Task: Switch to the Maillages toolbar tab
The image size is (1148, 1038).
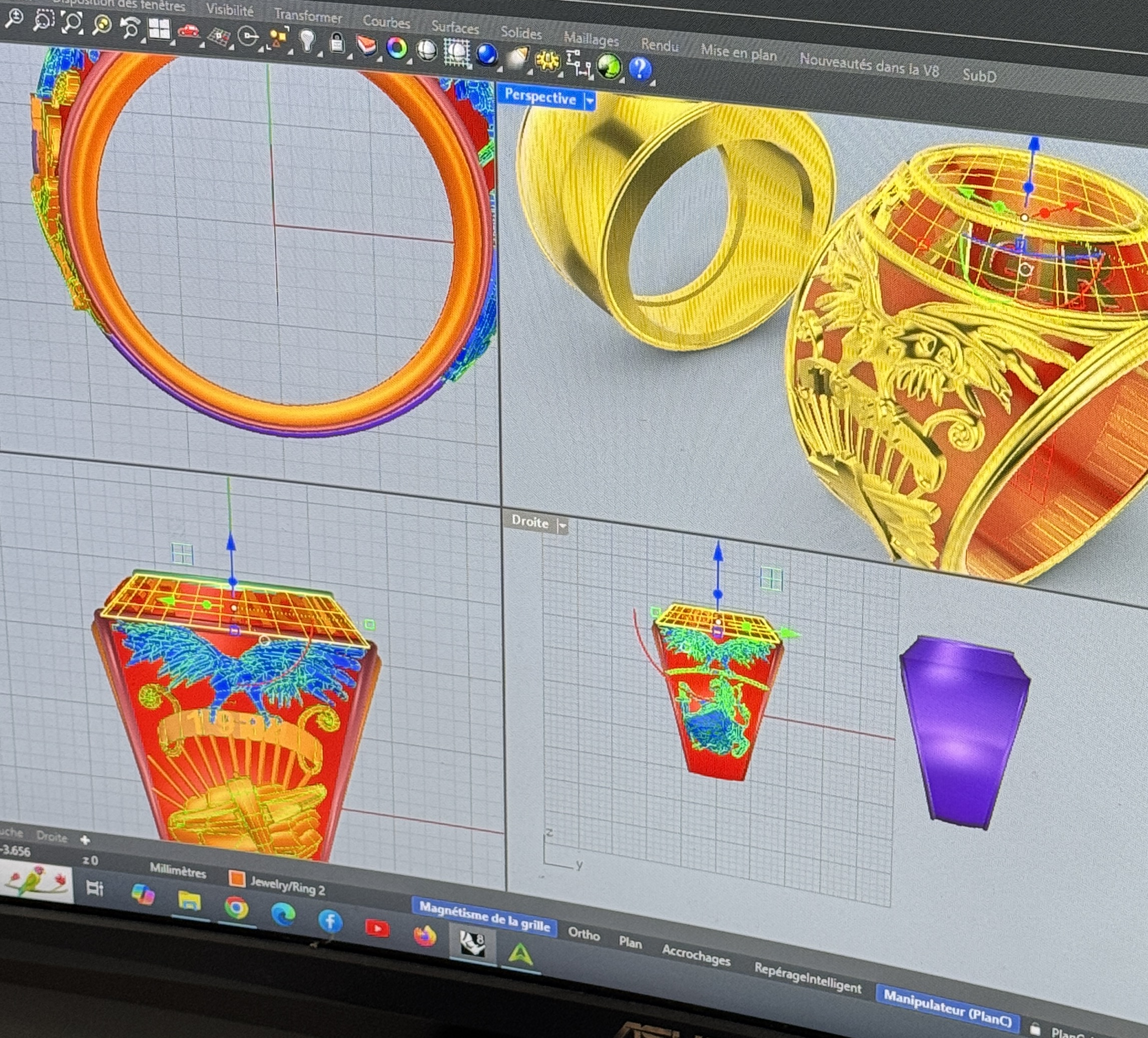Action: click(591, 39)
